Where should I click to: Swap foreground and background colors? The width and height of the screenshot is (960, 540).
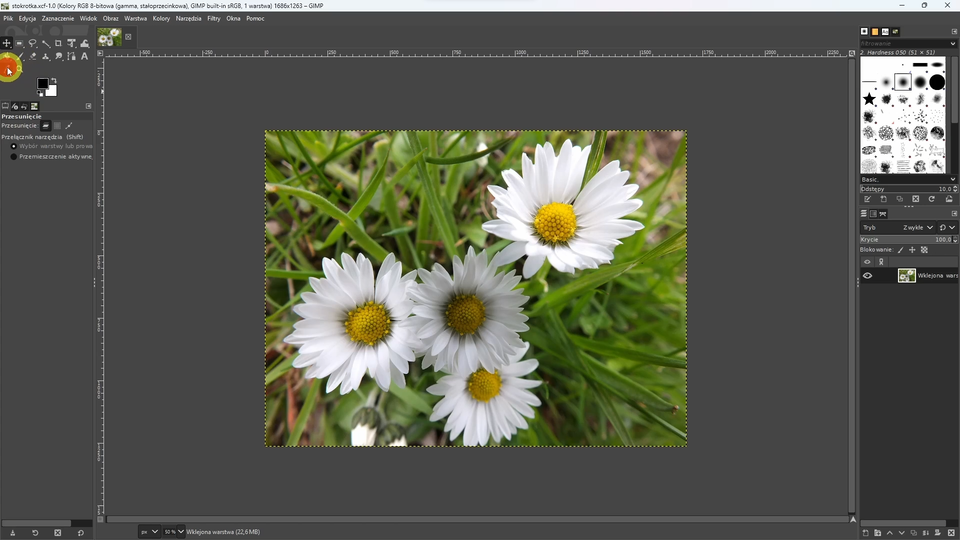click(x=53, y=80)
